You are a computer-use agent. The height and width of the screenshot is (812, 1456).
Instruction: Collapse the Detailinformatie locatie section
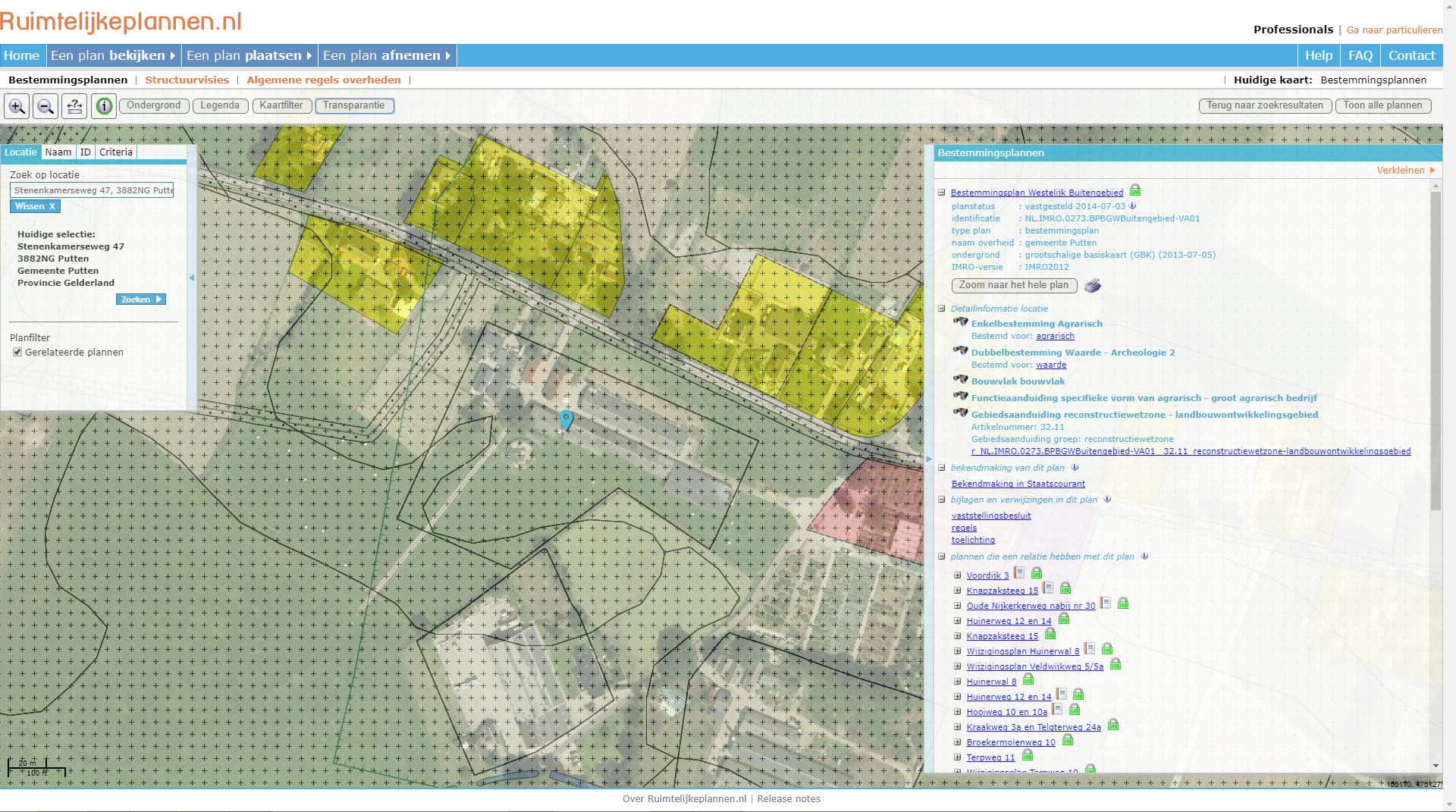(x=942, y=309)
